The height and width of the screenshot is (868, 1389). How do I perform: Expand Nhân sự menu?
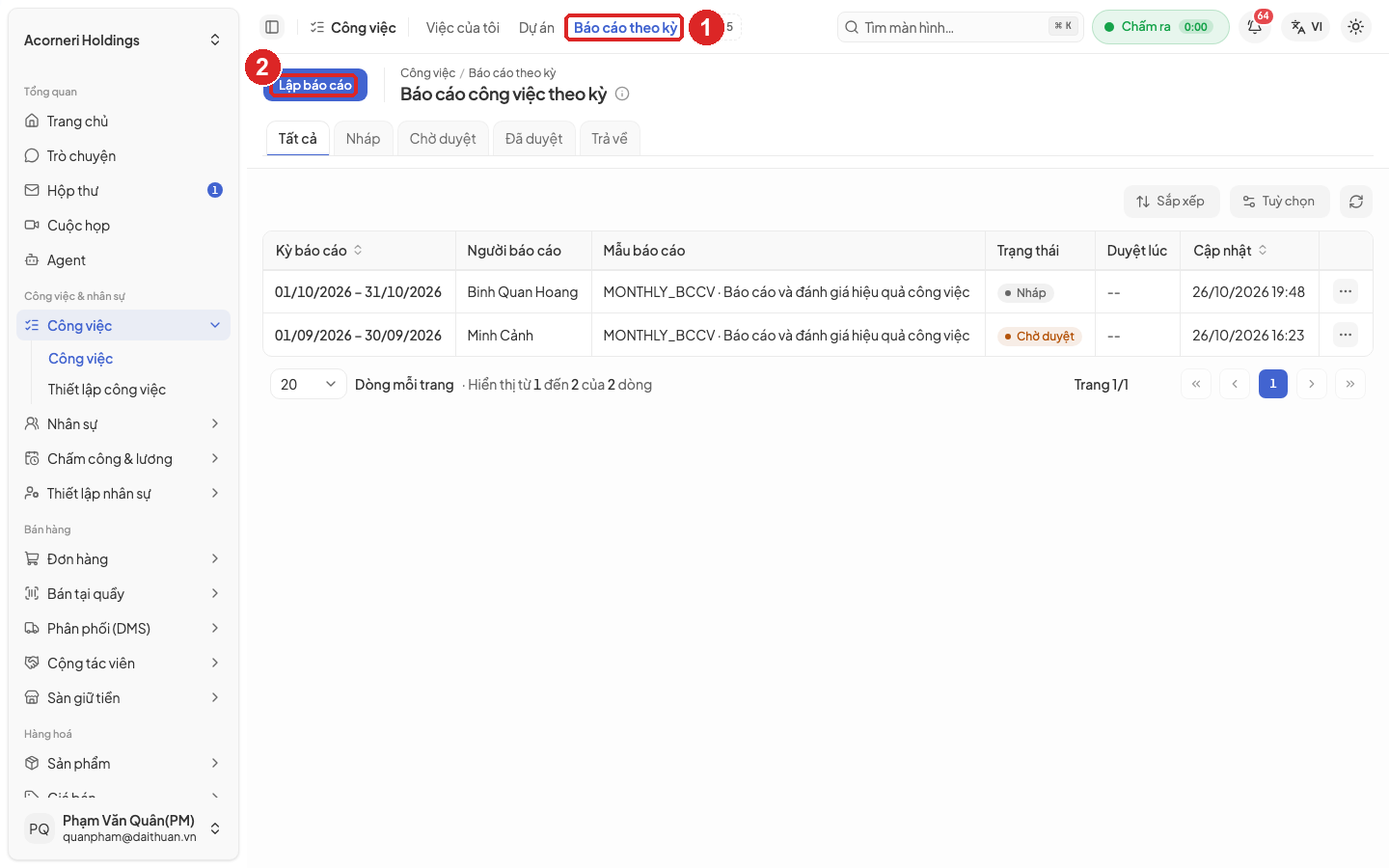tap(123, 424)
